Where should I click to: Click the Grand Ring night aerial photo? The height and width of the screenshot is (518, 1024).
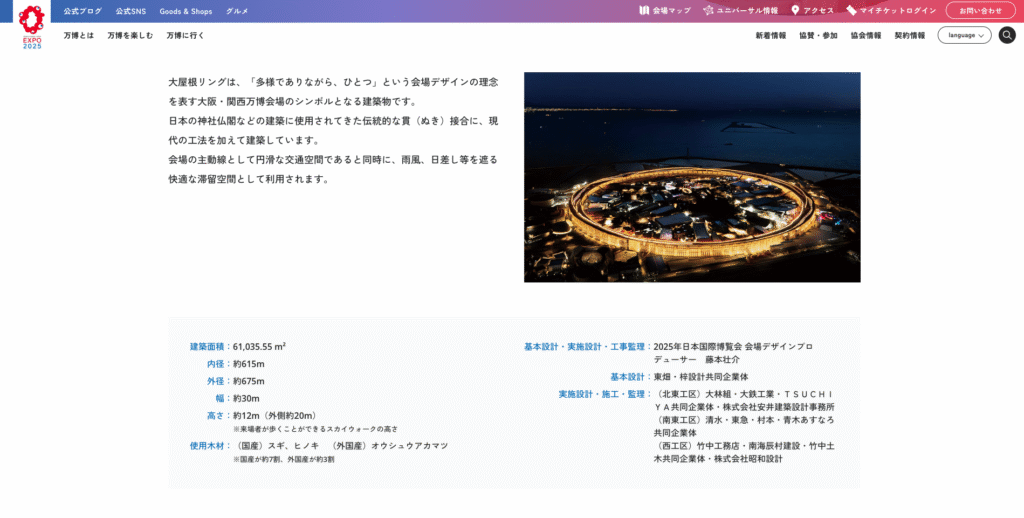pos(692,177)
